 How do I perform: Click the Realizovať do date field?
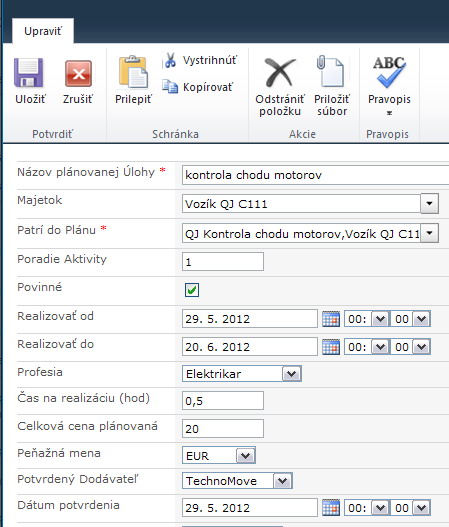tap(250, 347)
